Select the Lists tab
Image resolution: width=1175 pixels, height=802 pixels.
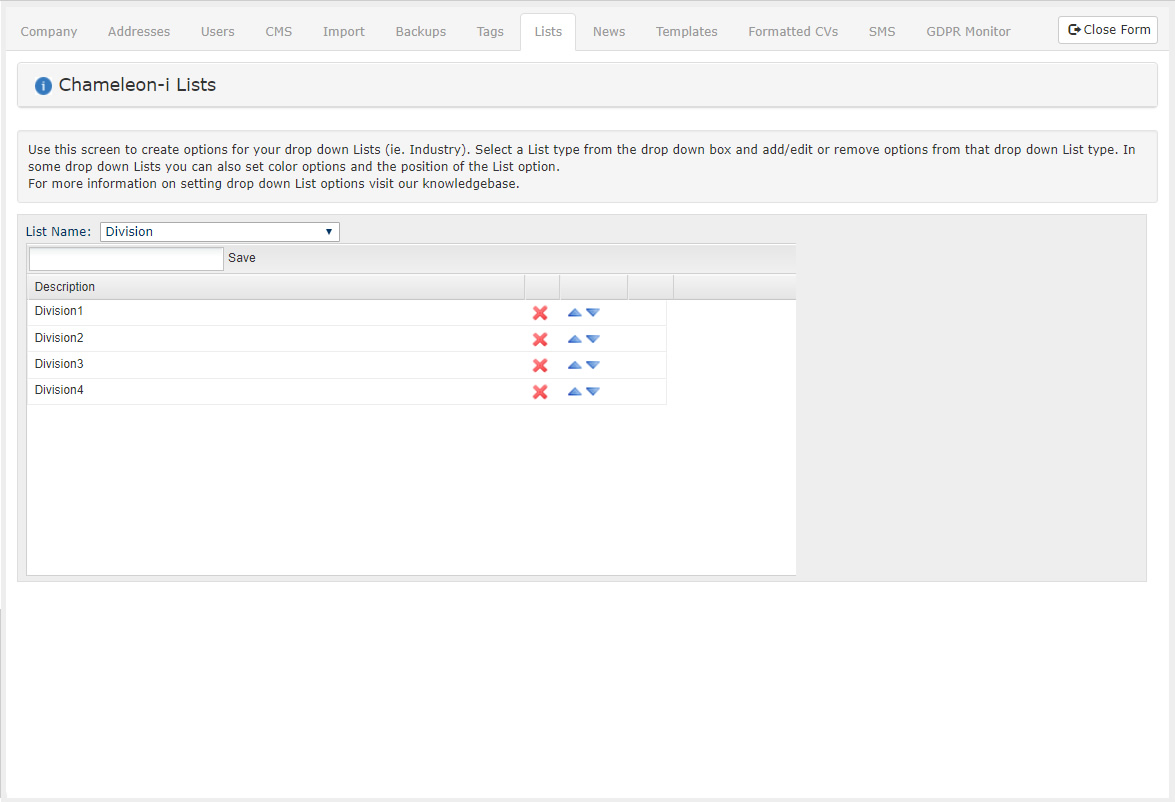tap(548, 31)
